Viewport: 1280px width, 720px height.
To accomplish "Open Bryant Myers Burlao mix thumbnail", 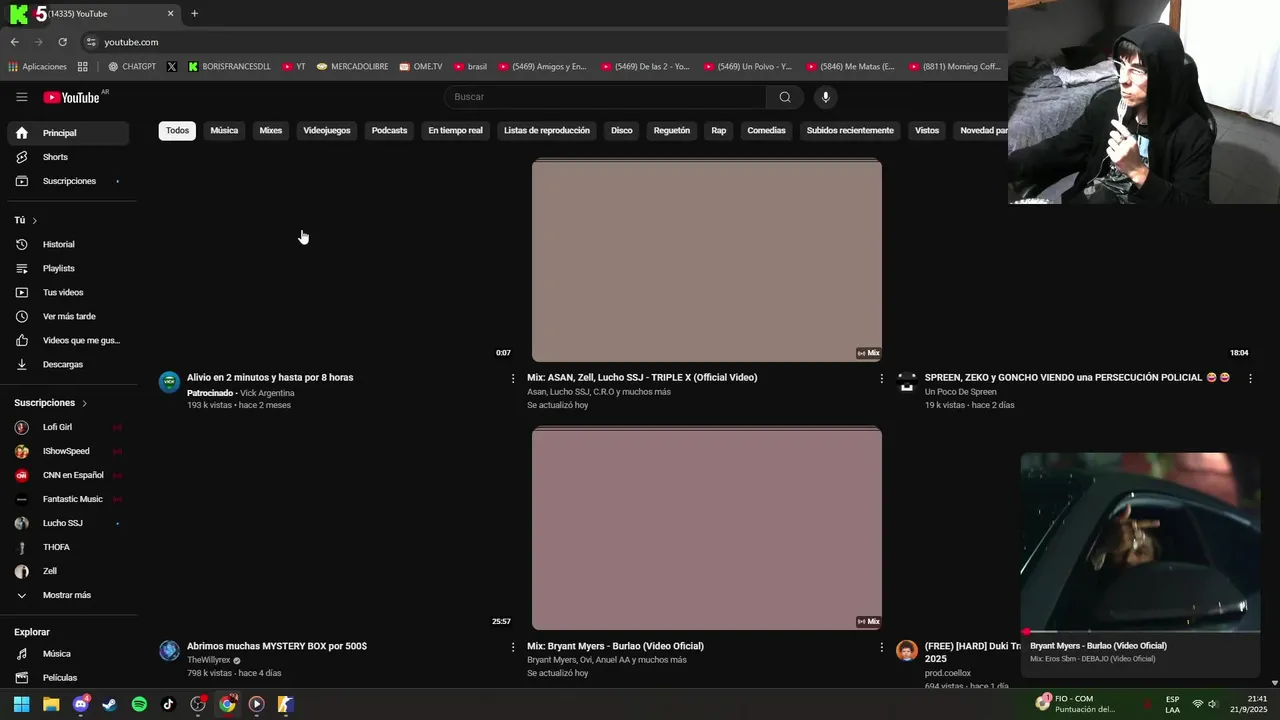I will [x=707, y=529].
